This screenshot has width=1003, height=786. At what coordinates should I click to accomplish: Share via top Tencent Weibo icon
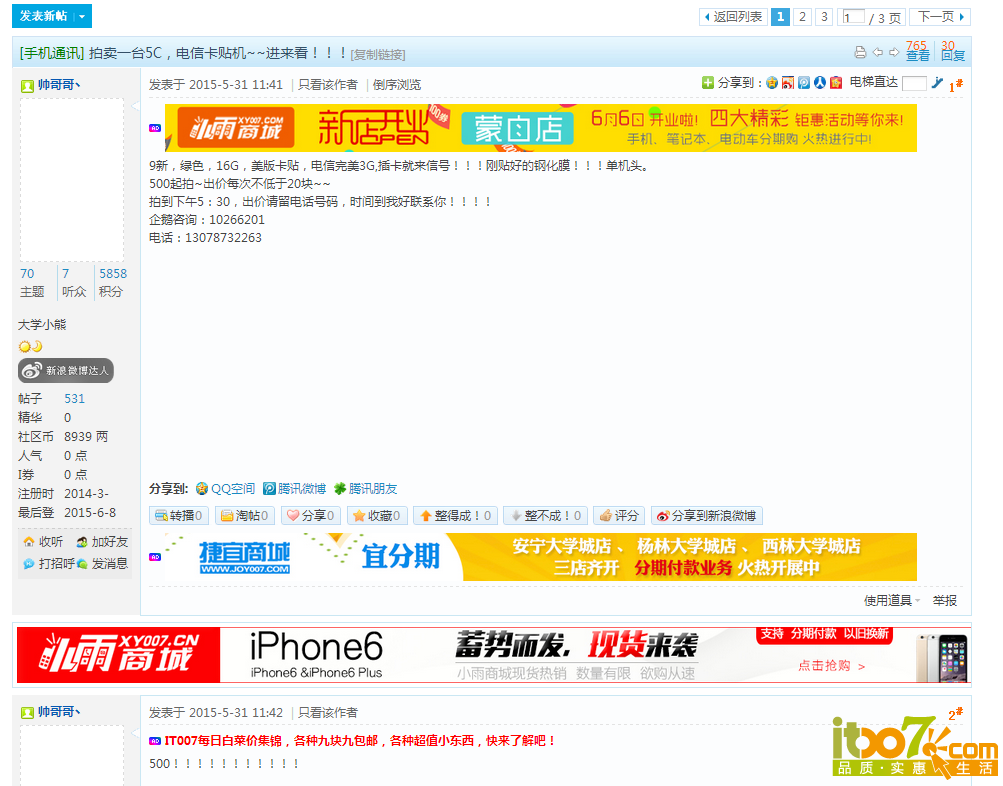click(x=804, y=83)
